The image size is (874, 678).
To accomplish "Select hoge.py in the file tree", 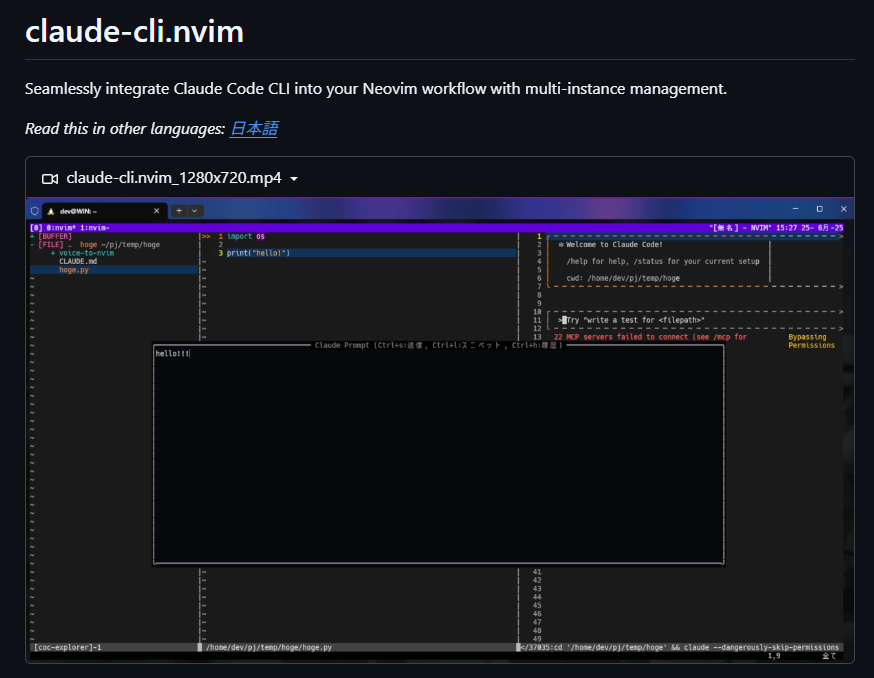I will click(x=73, y=270).
